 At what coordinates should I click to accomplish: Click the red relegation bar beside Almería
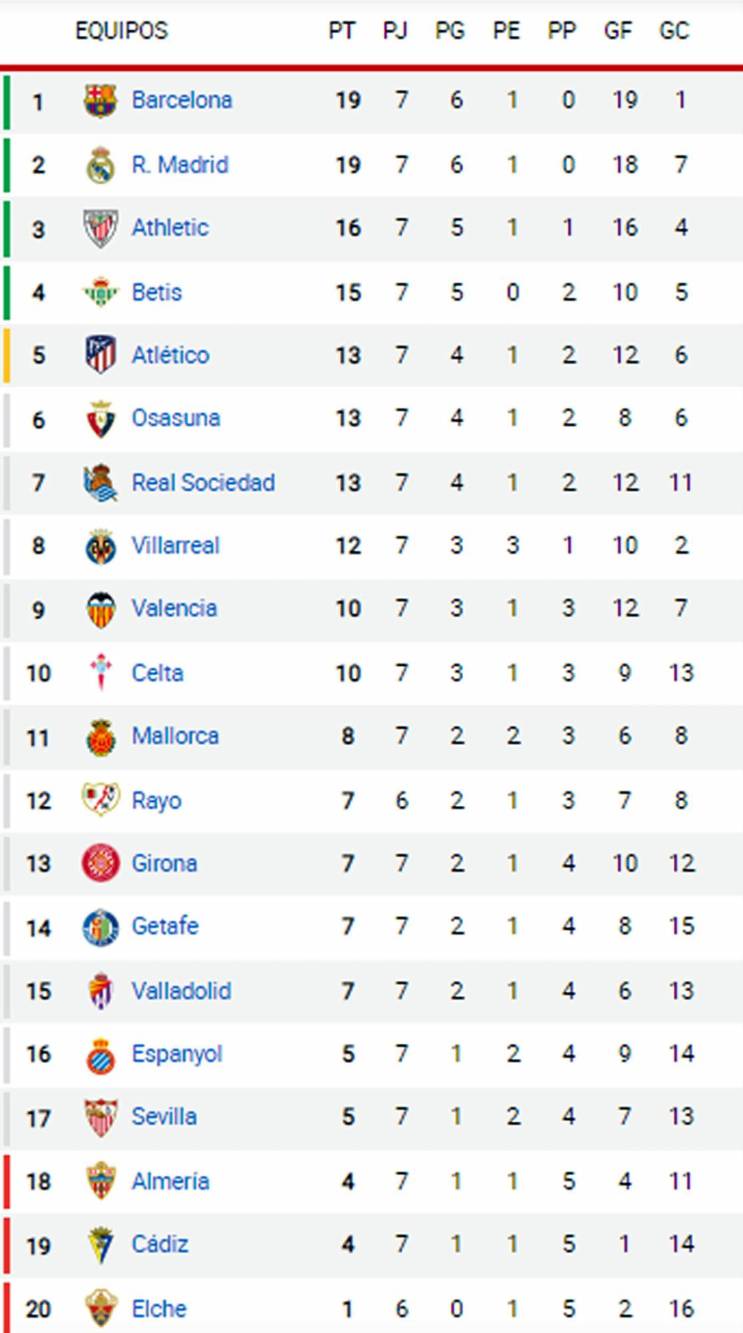click(x=5, y=1181)
